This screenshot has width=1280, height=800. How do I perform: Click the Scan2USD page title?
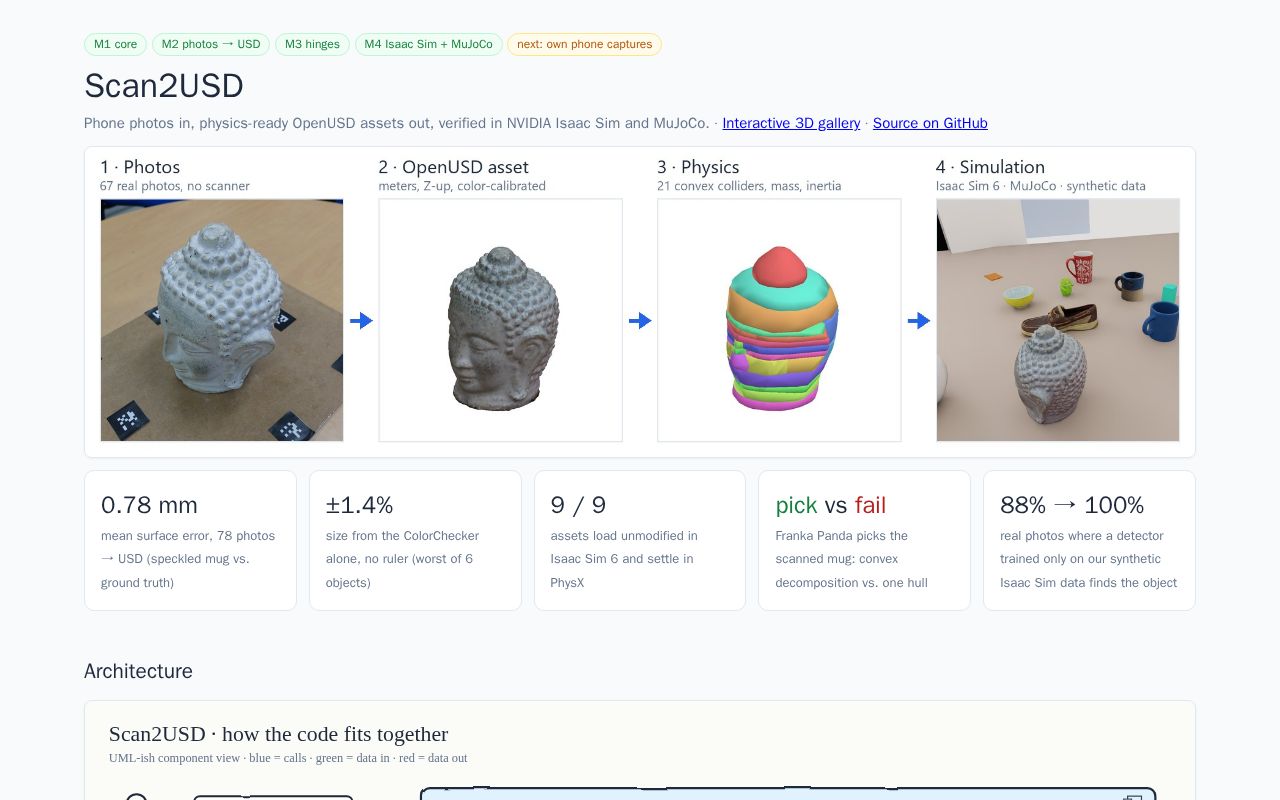pyautogui.click(x=164, y=86)
